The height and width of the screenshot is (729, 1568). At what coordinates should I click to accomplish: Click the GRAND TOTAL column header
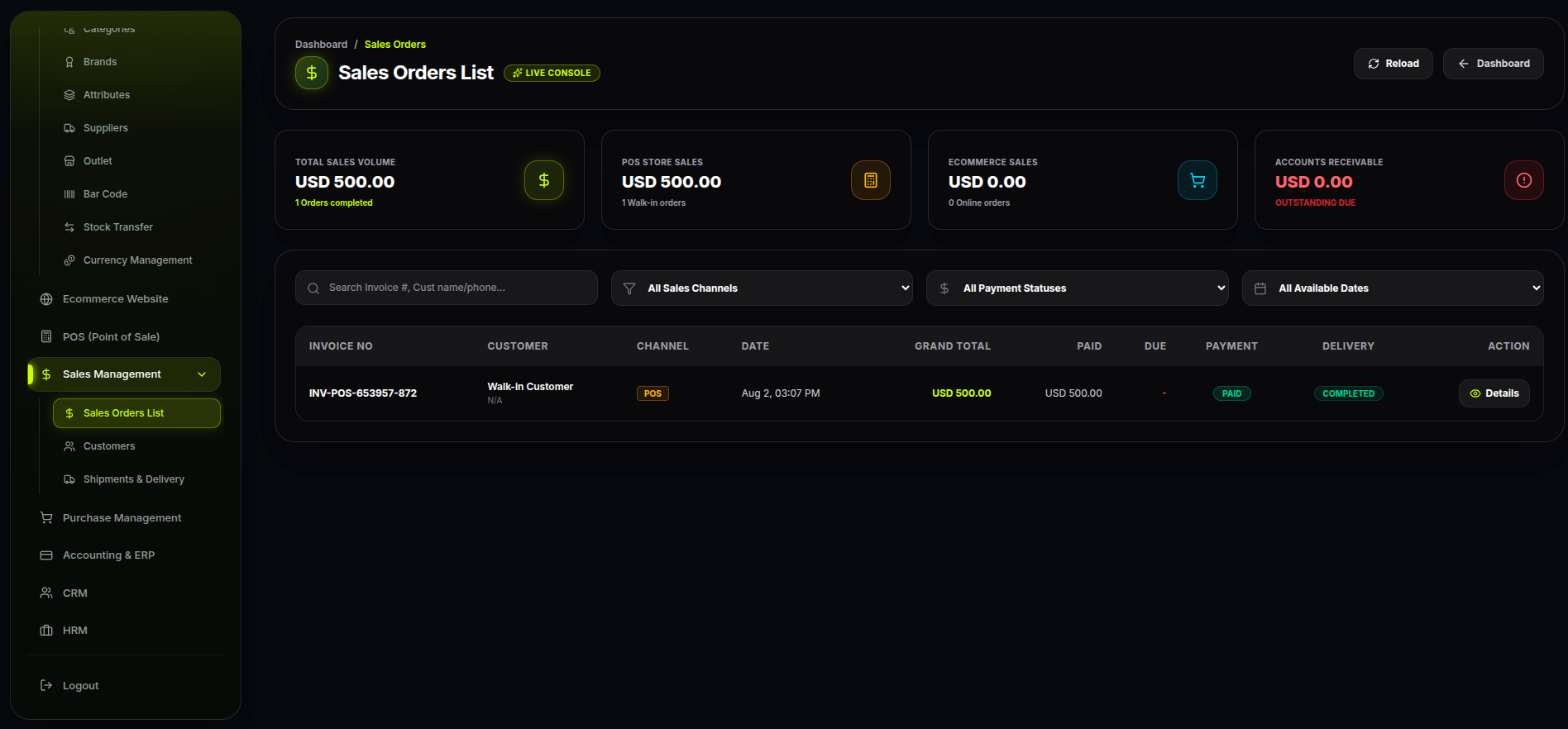pyautogui.click(x=953, y=346)
